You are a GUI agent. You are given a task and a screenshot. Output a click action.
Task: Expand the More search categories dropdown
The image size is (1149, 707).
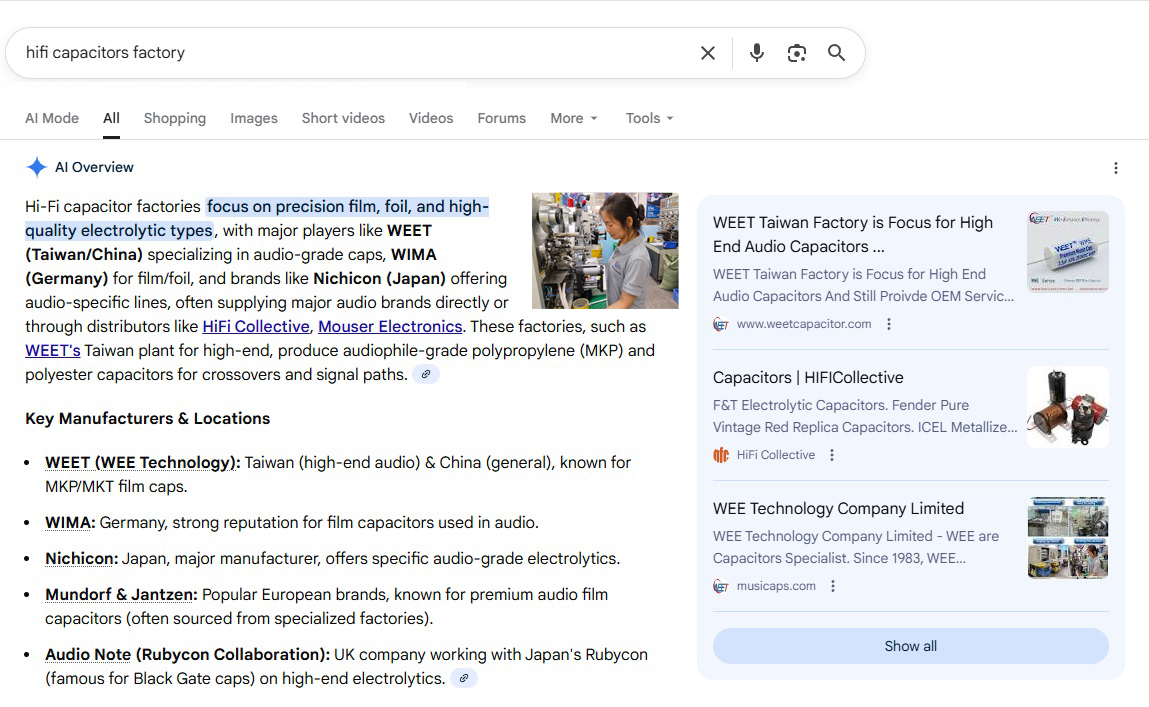[573, 118]
